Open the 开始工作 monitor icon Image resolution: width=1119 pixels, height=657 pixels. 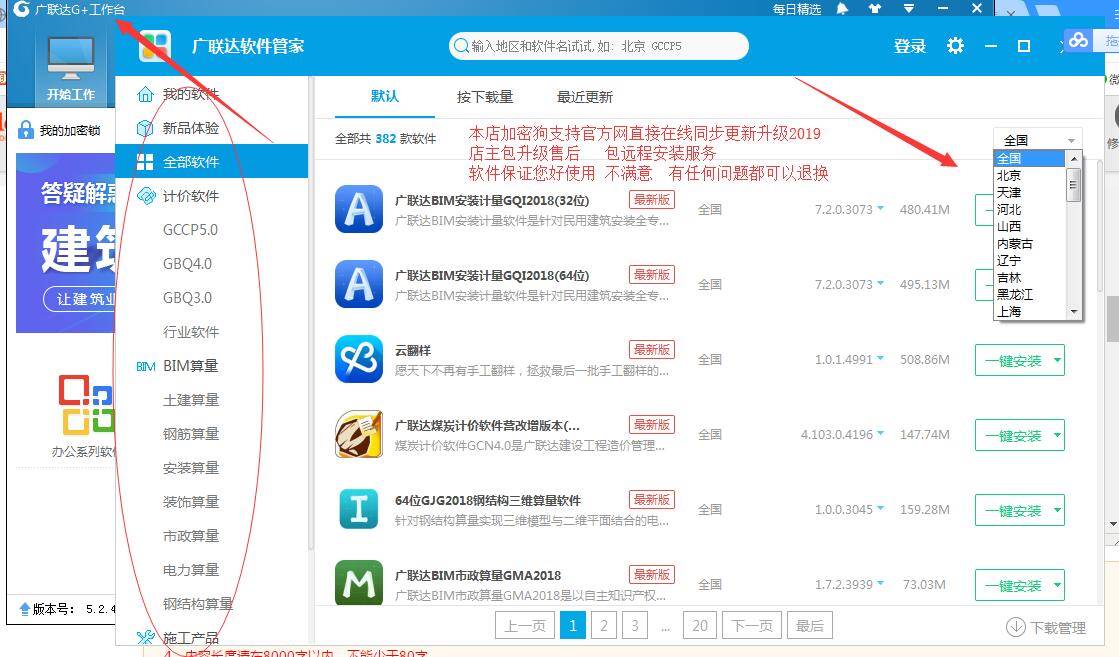tap(70, 61)
